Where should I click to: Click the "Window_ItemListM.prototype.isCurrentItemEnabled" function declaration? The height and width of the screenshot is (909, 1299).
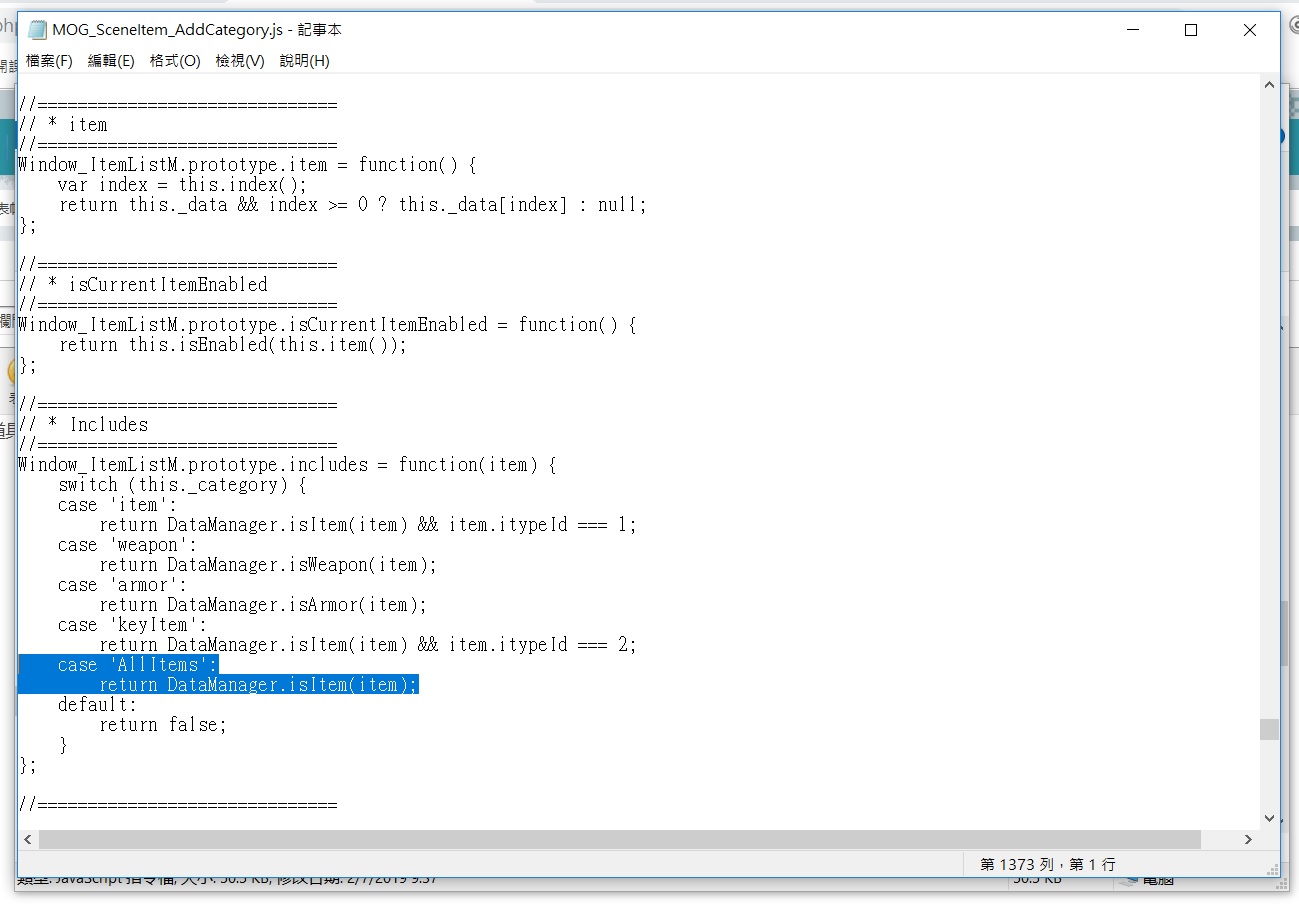(x=327, y=325)
